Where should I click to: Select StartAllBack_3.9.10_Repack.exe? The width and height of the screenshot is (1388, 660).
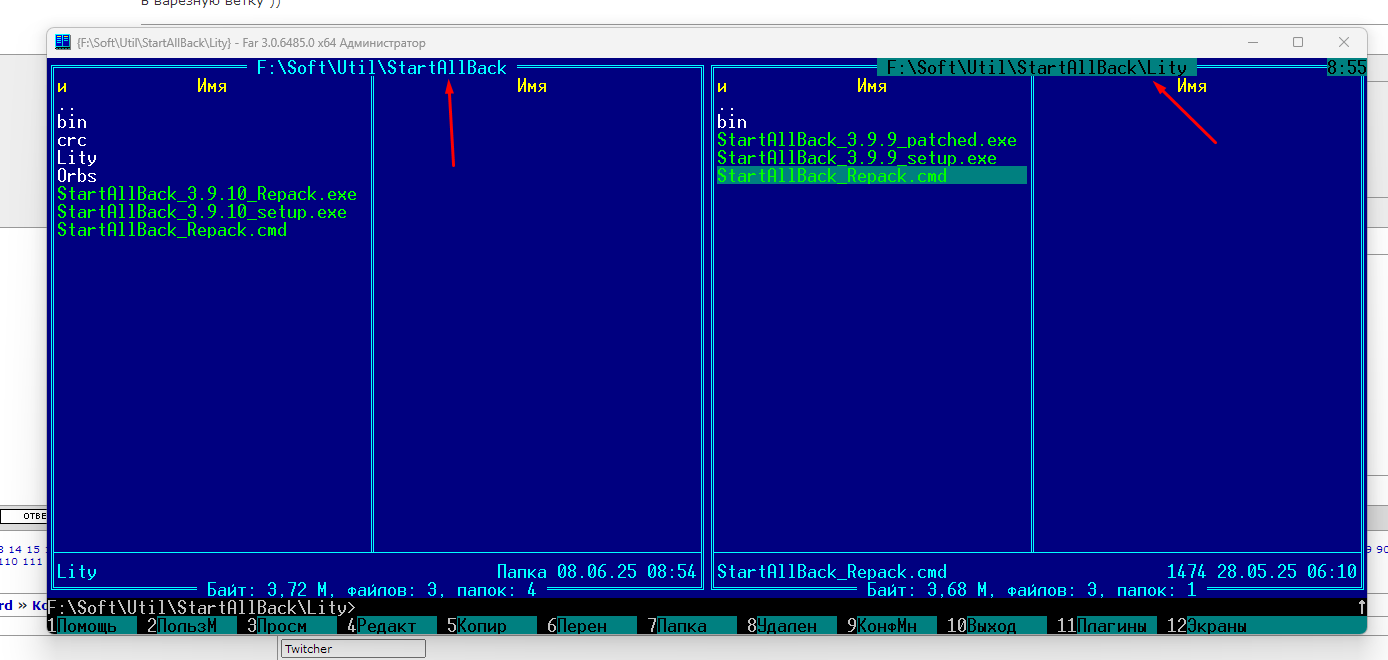pos(207,194)
